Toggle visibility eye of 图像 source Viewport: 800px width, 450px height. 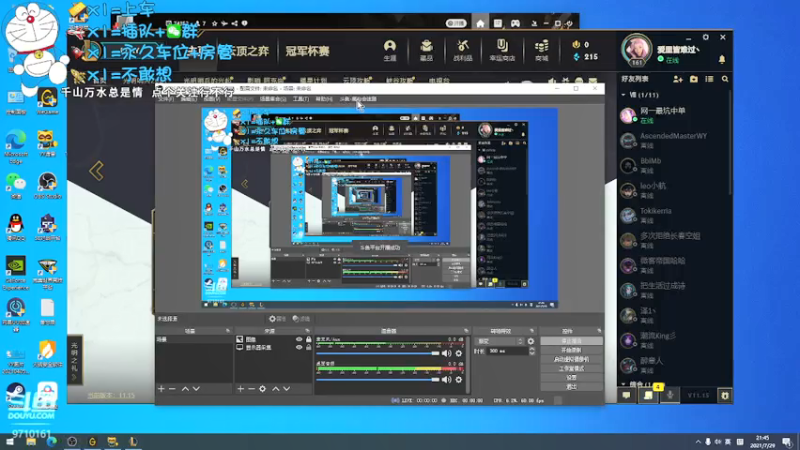pos(299,339)
